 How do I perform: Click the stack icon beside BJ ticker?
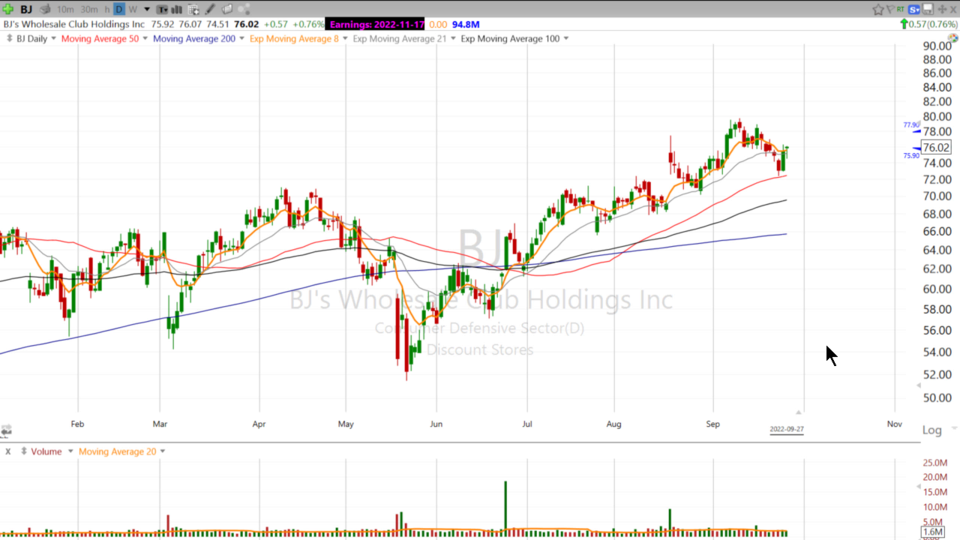coord(45,9)
